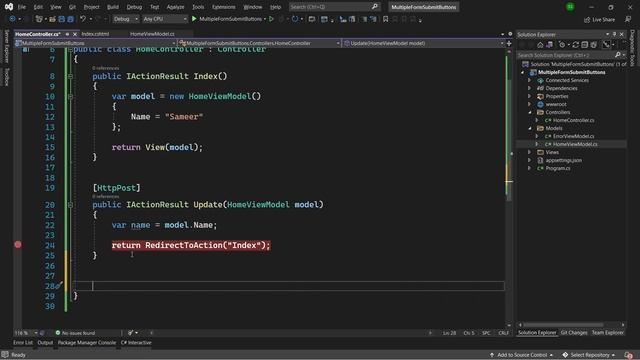Collapse the Models folder
Viewport: 640px width, 360px height.
(x=530, y=128)
